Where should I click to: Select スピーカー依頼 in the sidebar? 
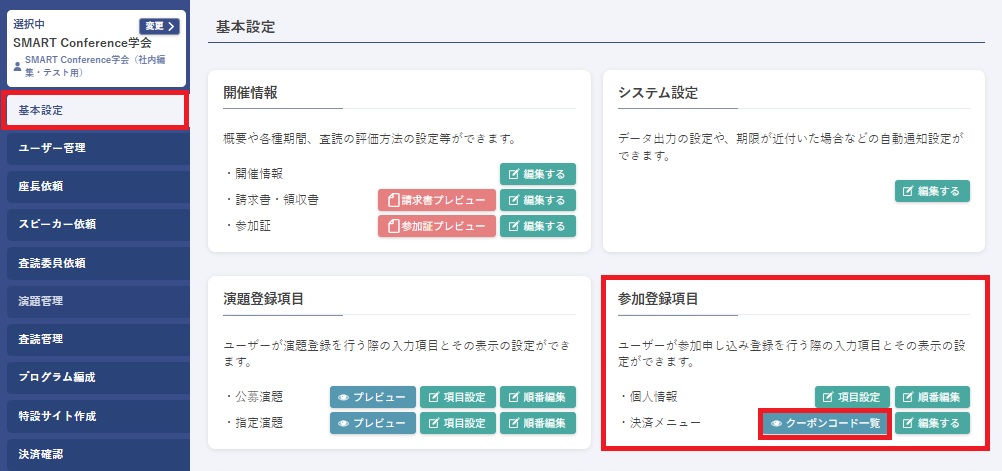pos(94,224)
